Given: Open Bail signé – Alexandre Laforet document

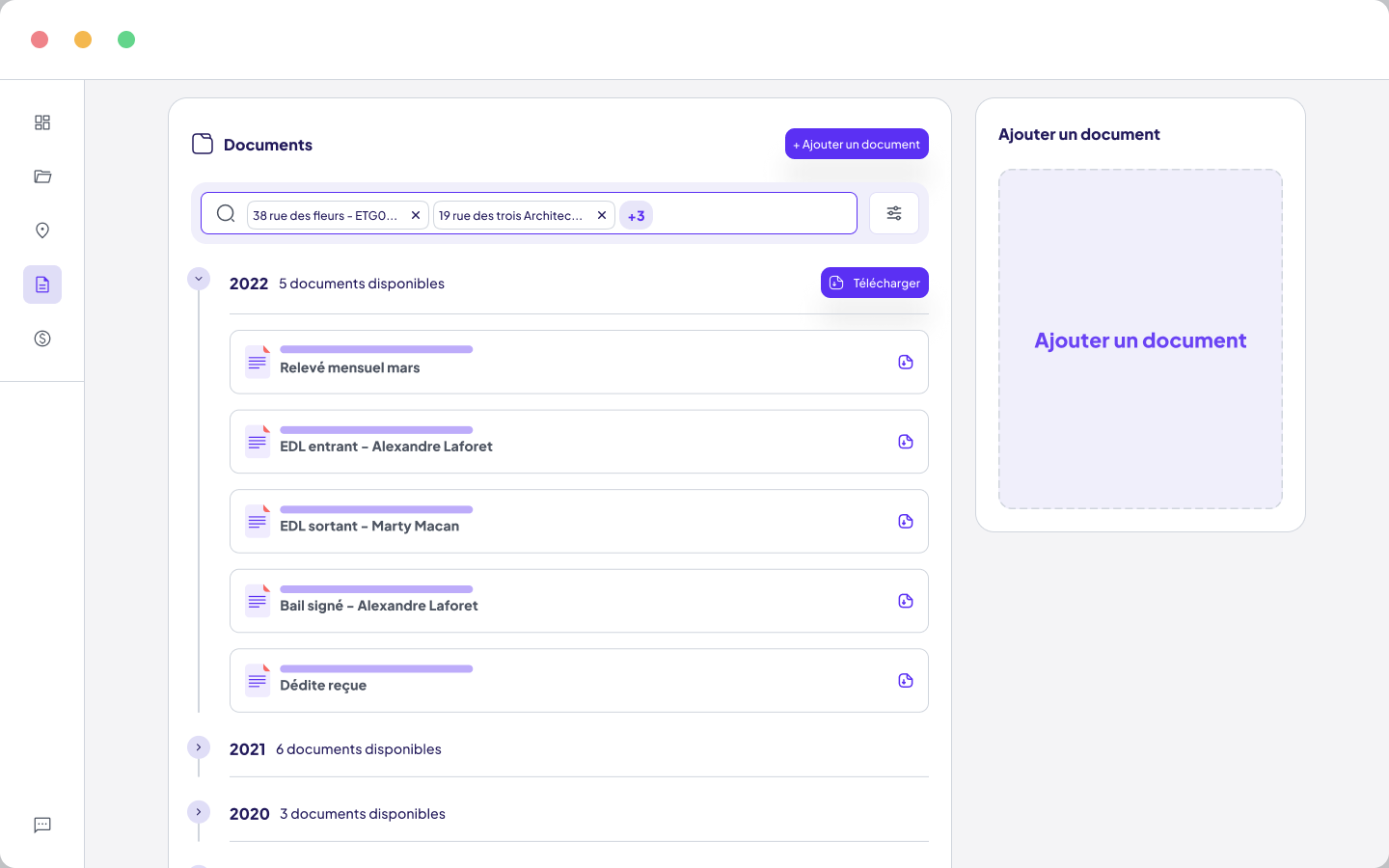Looking at the screenshot, I should [x=579, y=601].
